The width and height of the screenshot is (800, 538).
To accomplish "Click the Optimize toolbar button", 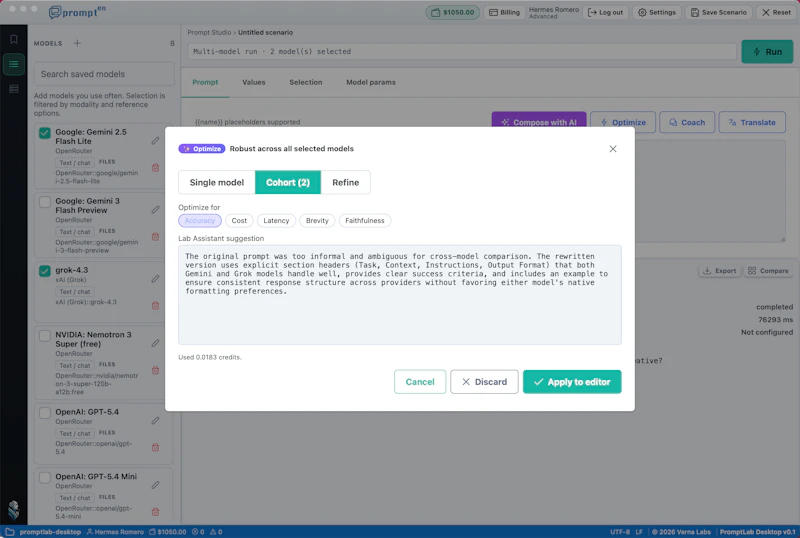I will (623, 123).
